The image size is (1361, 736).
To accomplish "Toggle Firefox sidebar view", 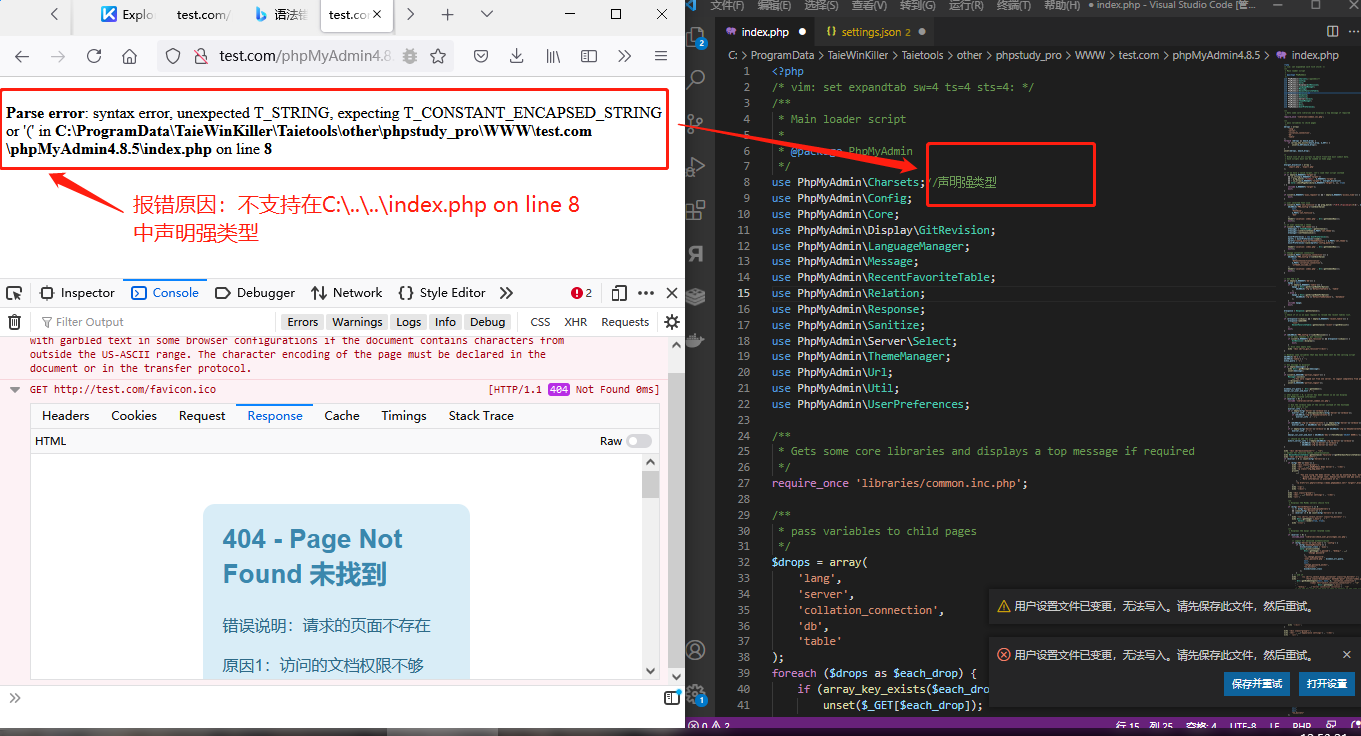I will tap(589, 56).
